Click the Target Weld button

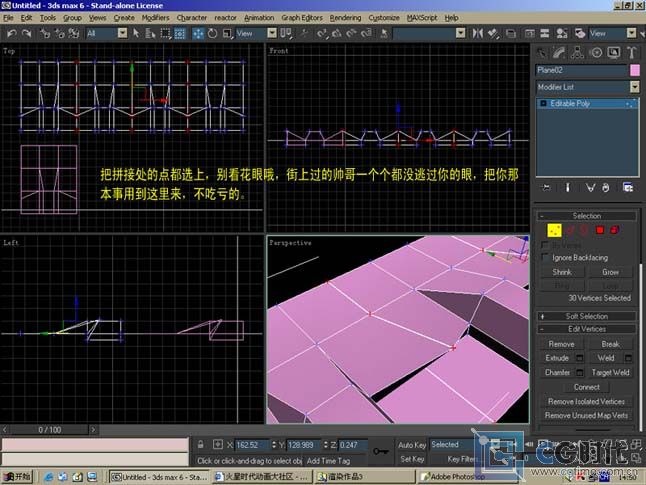point(610,372)
